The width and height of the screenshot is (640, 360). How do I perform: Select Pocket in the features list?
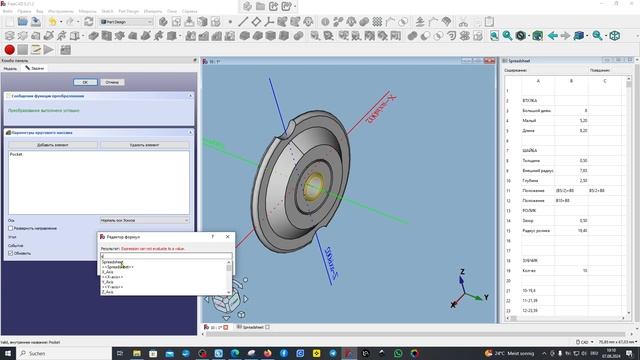click(x=16, y=154)
